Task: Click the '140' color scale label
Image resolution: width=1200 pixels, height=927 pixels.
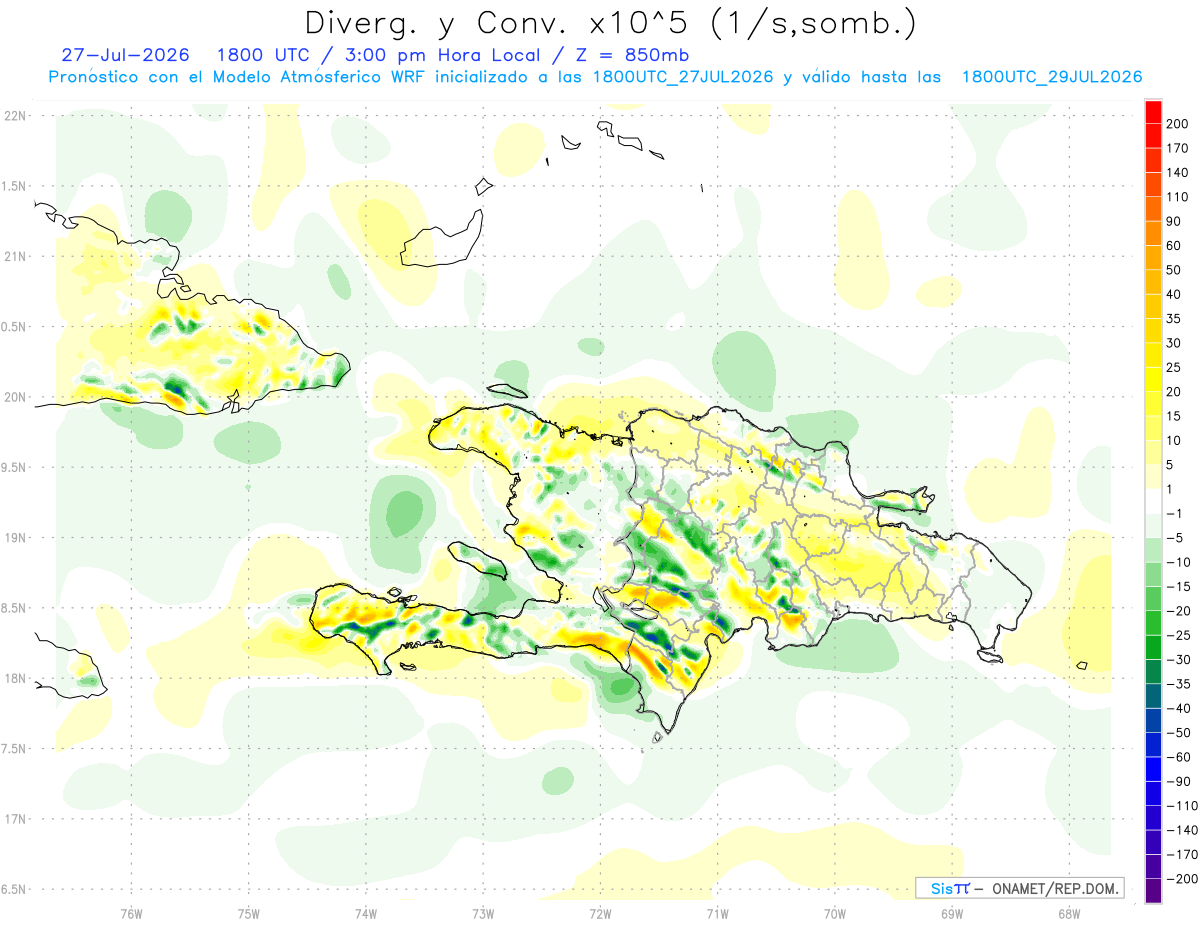Action: tap(1176, 172)
